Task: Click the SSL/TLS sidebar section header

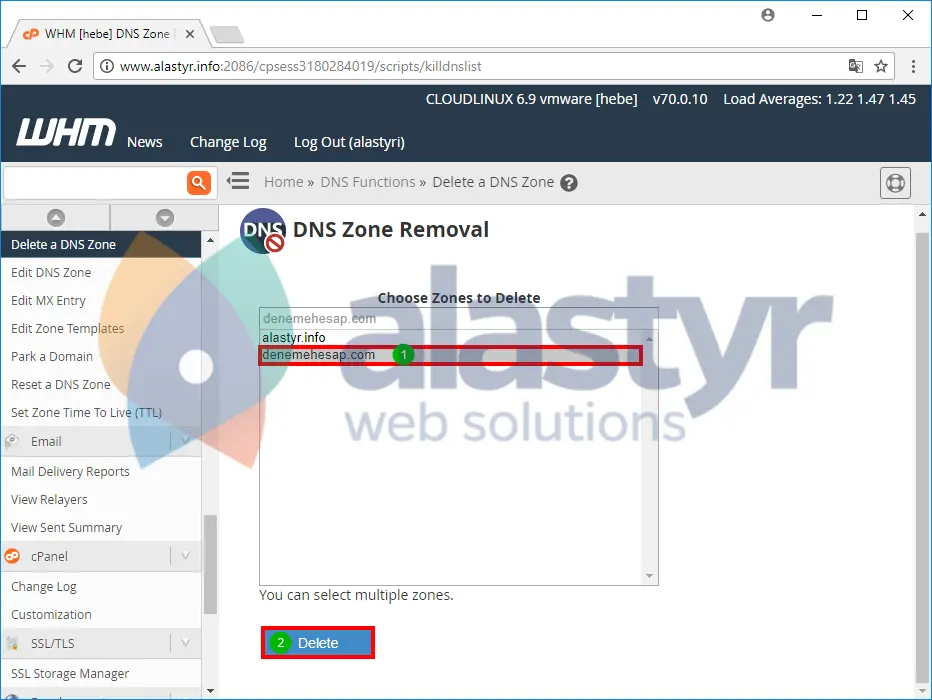Action: pos(101,643)
